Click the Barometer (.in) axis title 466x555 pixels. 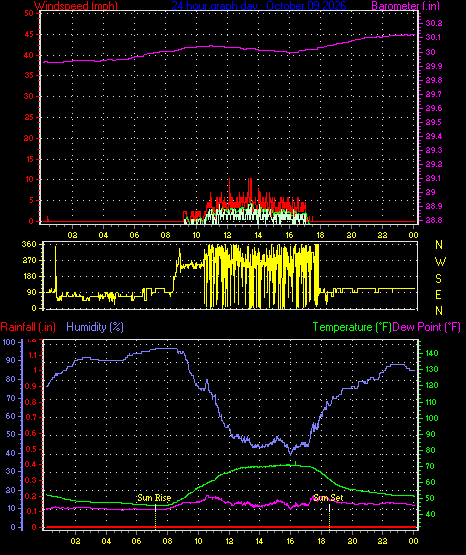click(x=405, y=6)
